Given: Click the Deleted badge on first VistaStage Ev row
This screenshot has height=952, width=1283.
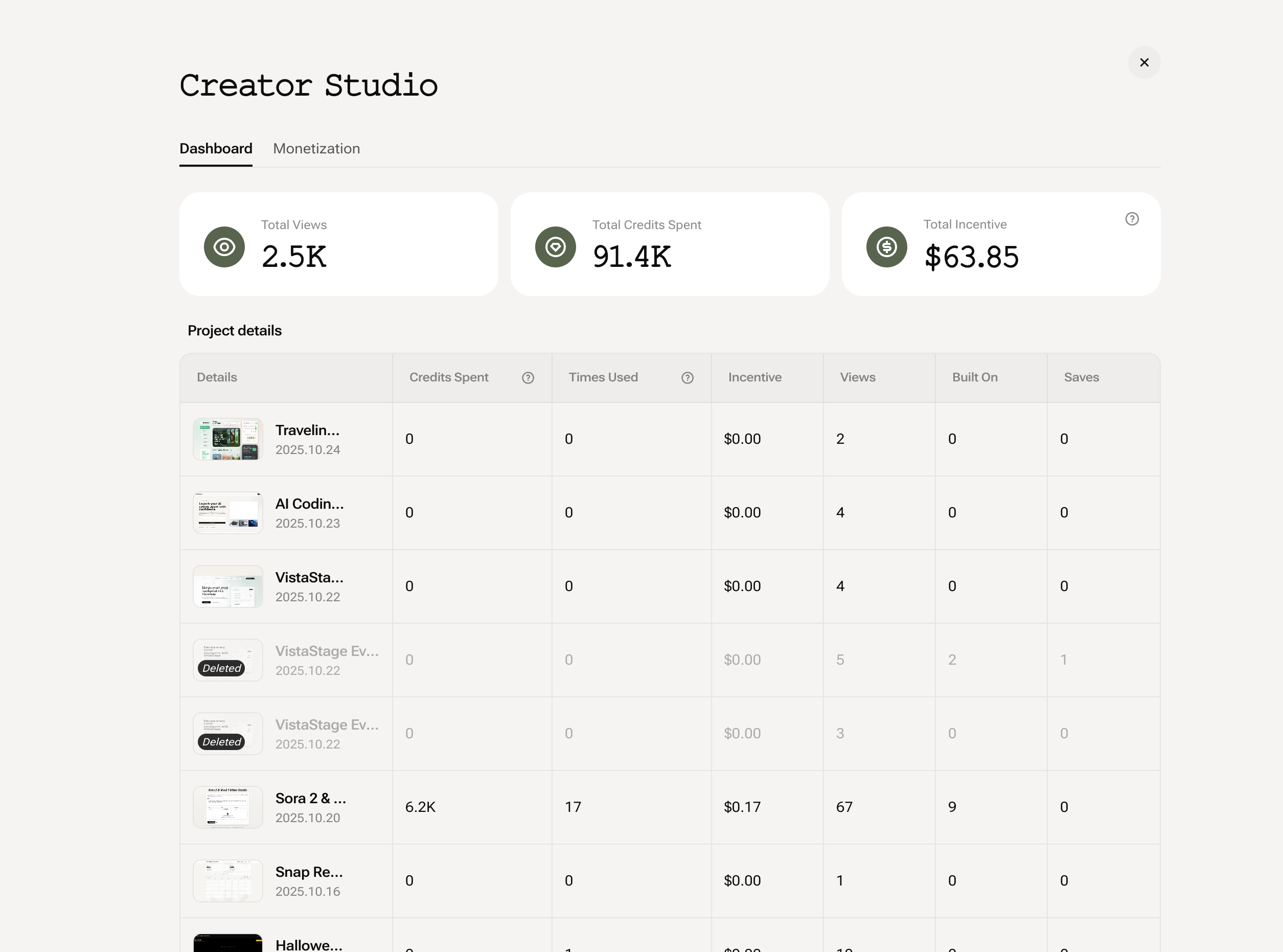Looking at the screenshot, I should (223, 668).
